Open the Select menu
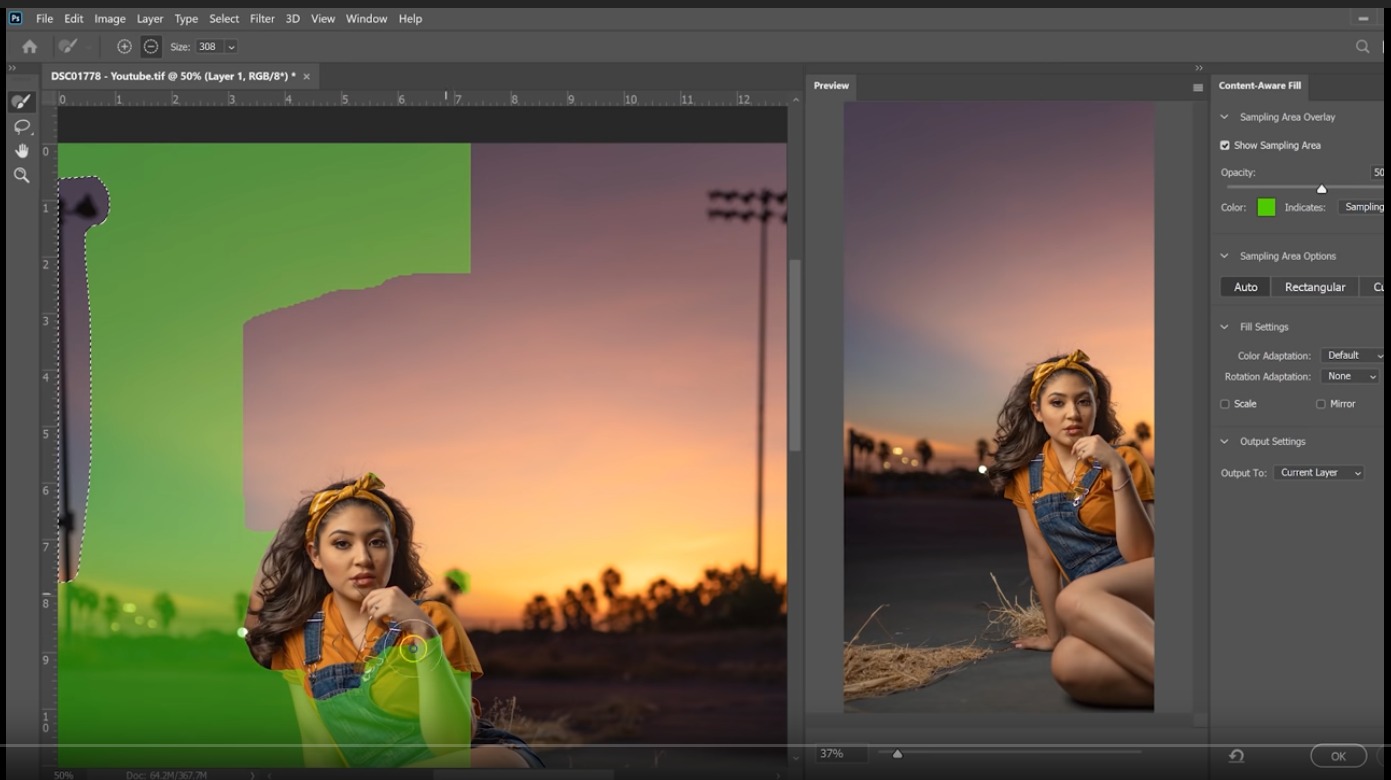 [x=224, y=19]
